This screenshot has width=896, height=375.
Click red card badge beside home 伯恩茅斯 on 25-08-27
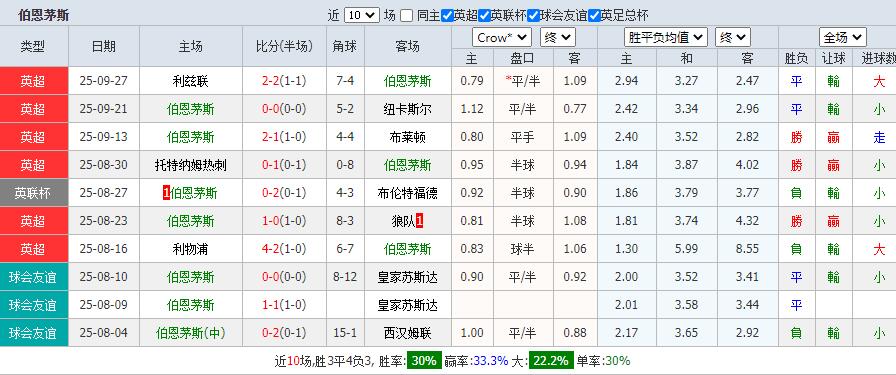coord(166,193)
